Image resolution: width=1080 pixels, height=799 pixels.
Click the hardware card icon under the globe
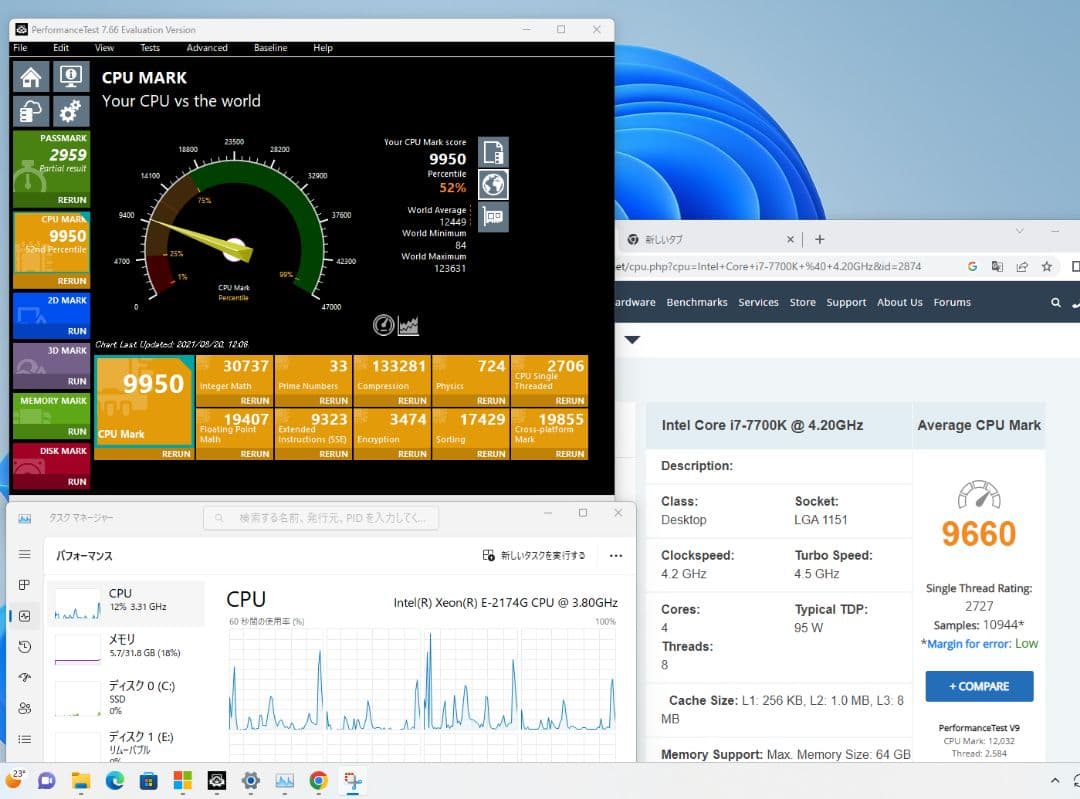point(492,217)
